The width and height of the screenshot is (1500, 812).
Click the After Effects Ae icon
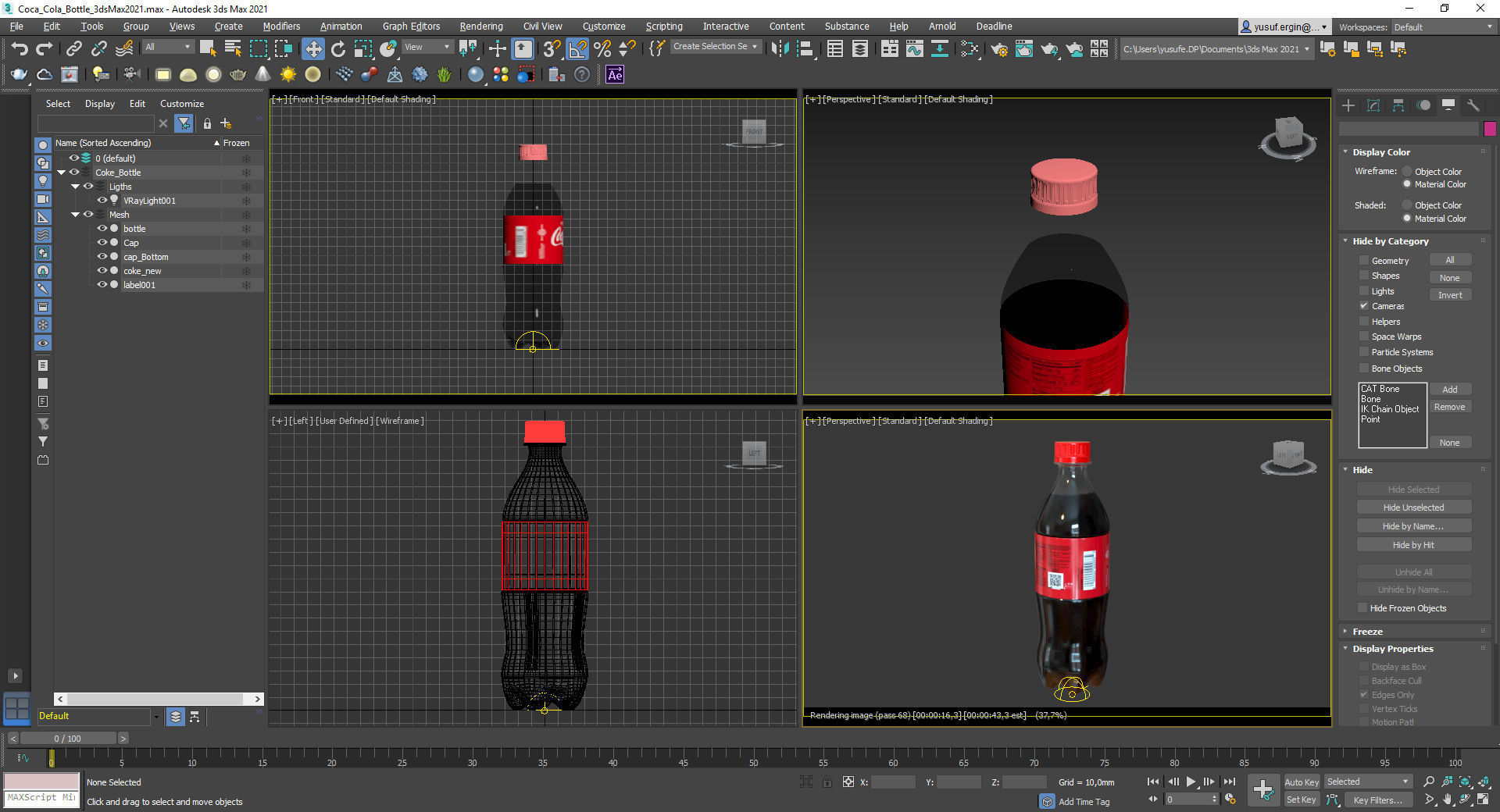[x=615, y=75]
